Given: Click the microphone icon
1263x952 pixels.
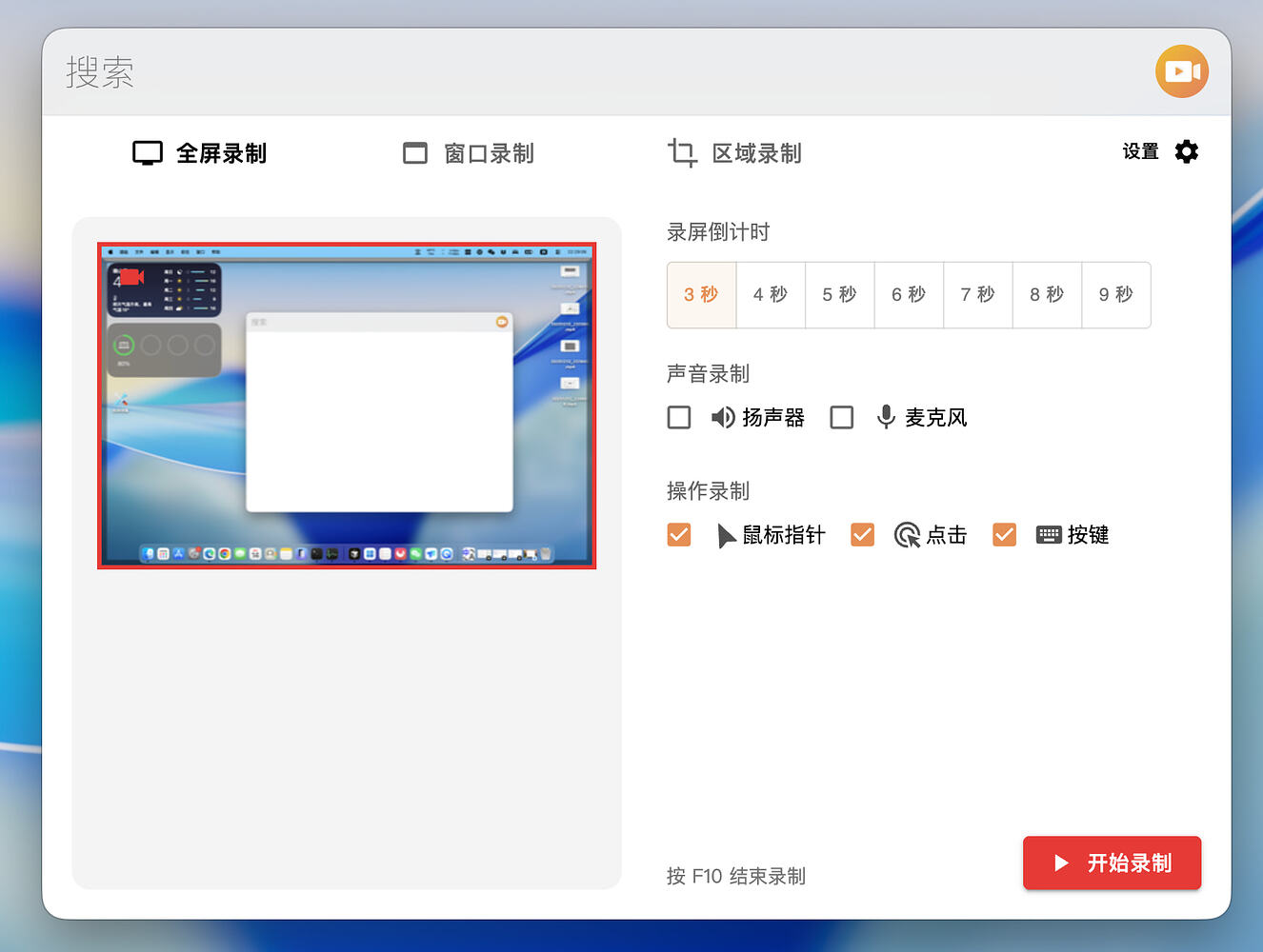Looking at the screenshot, I should [886, 417].
